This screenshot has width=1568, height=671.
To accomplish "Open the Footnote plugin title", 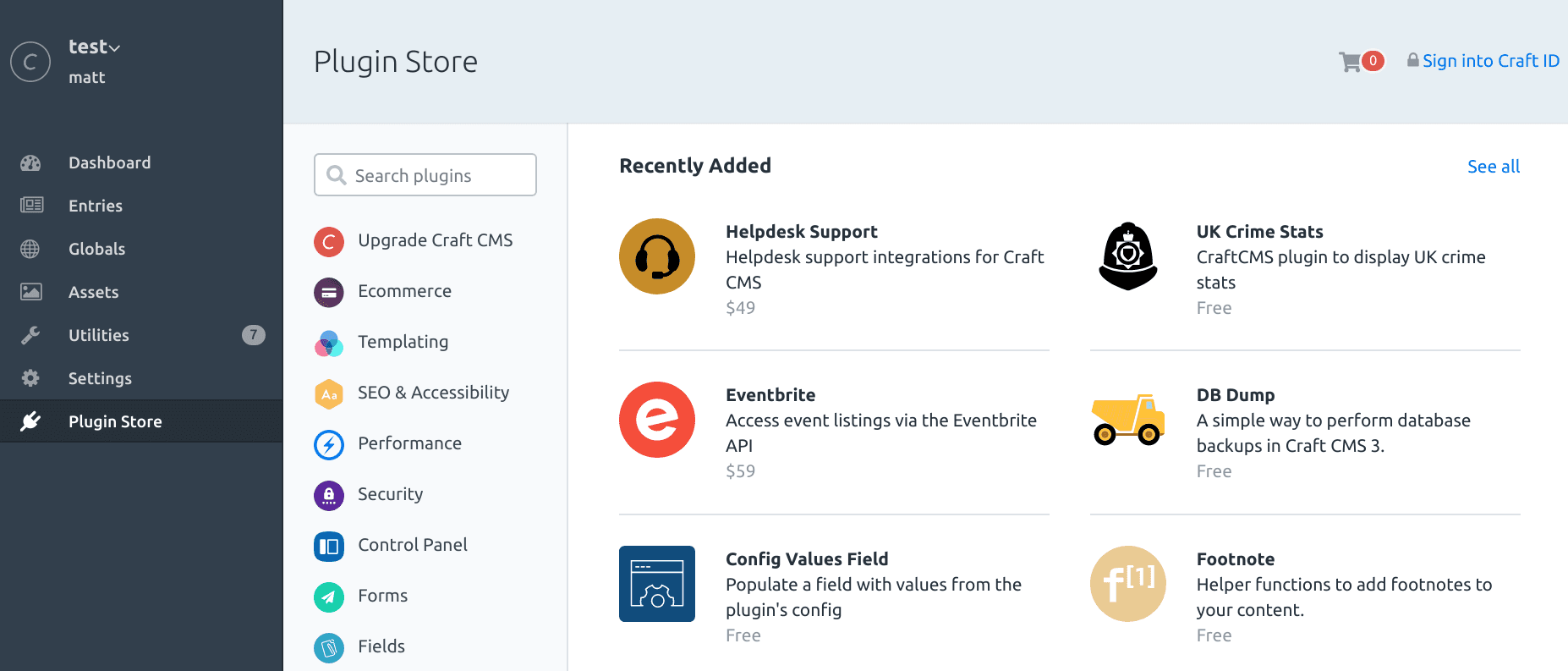I will 1236,559.
